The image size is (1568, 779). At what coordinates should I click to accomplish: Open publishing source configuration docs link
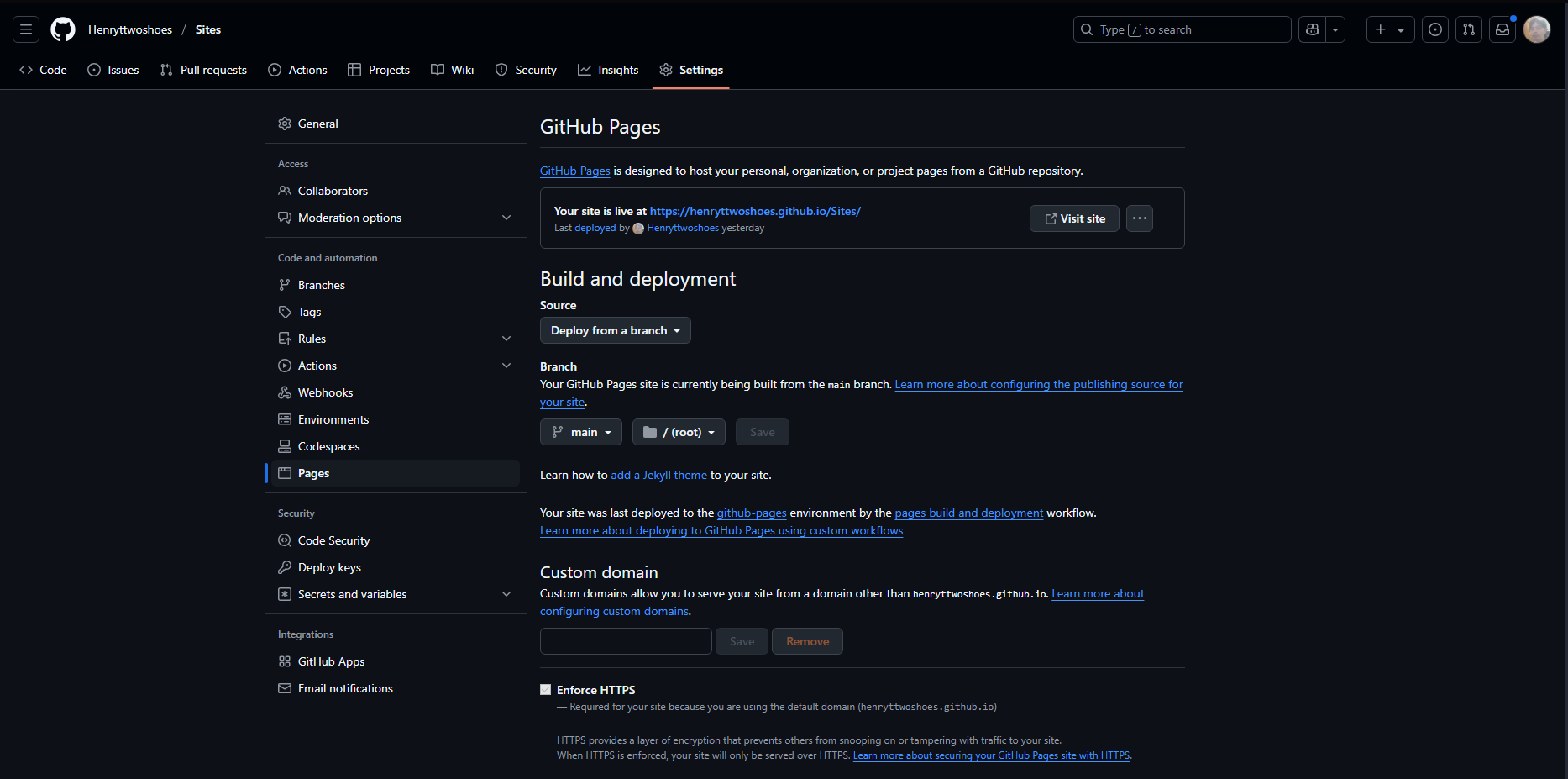1039,384
